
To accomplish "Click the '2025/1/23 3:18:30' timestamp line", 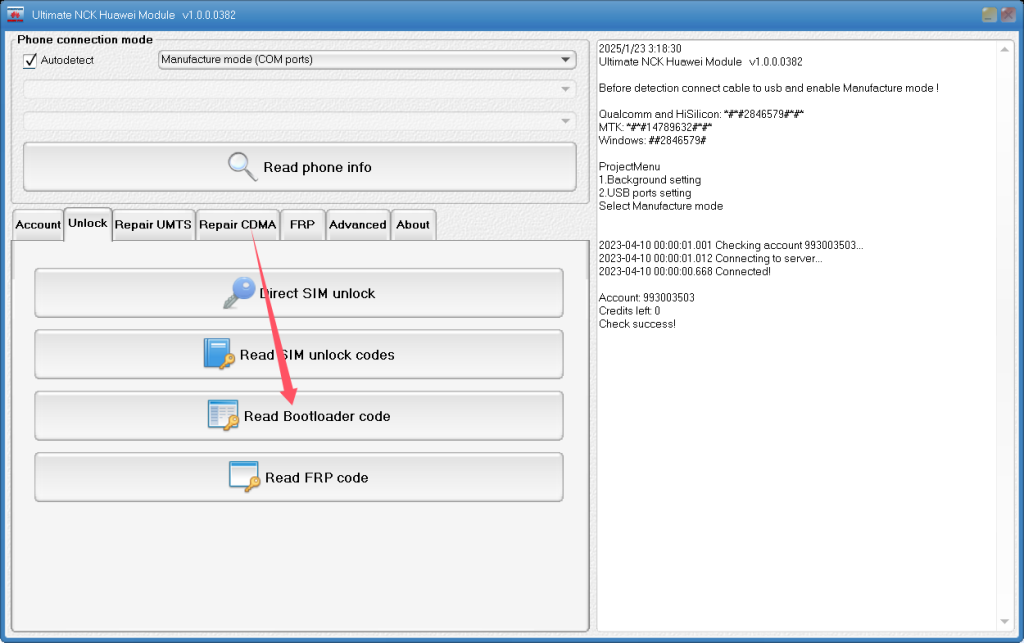I will pos(640,49).
